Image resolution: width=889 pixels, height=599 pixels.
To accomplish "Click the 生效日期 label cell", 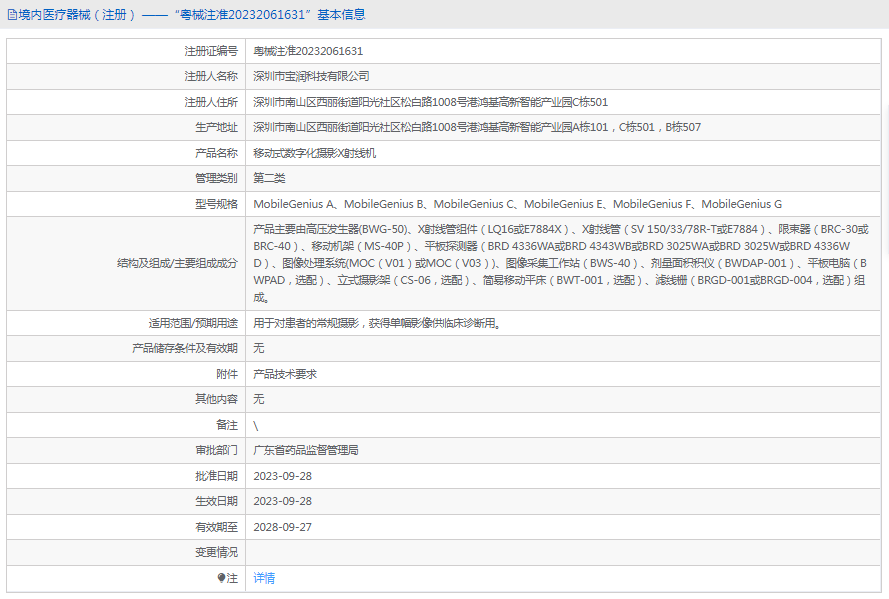I will [126, 502].
